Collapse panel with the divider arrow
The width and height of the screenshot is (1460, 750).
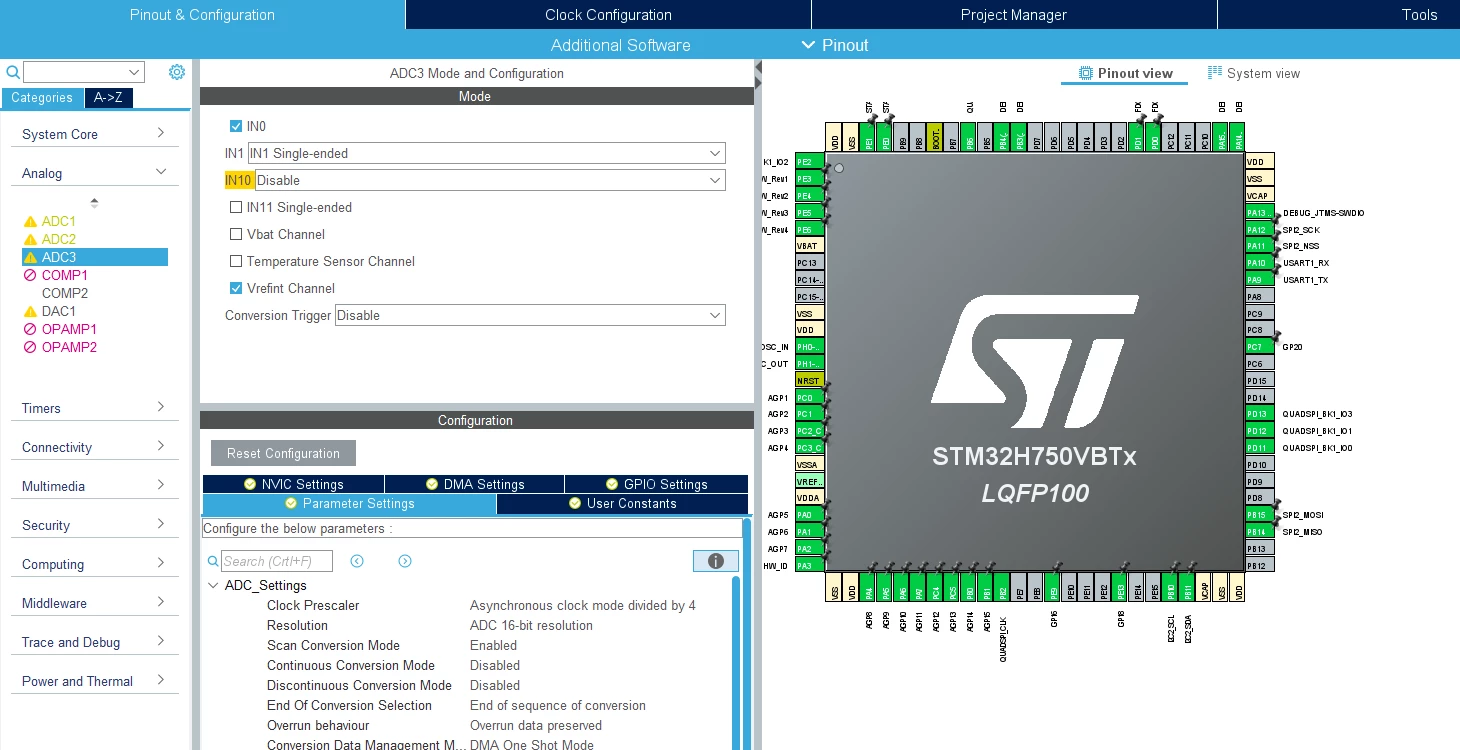(x=758, y=67)
